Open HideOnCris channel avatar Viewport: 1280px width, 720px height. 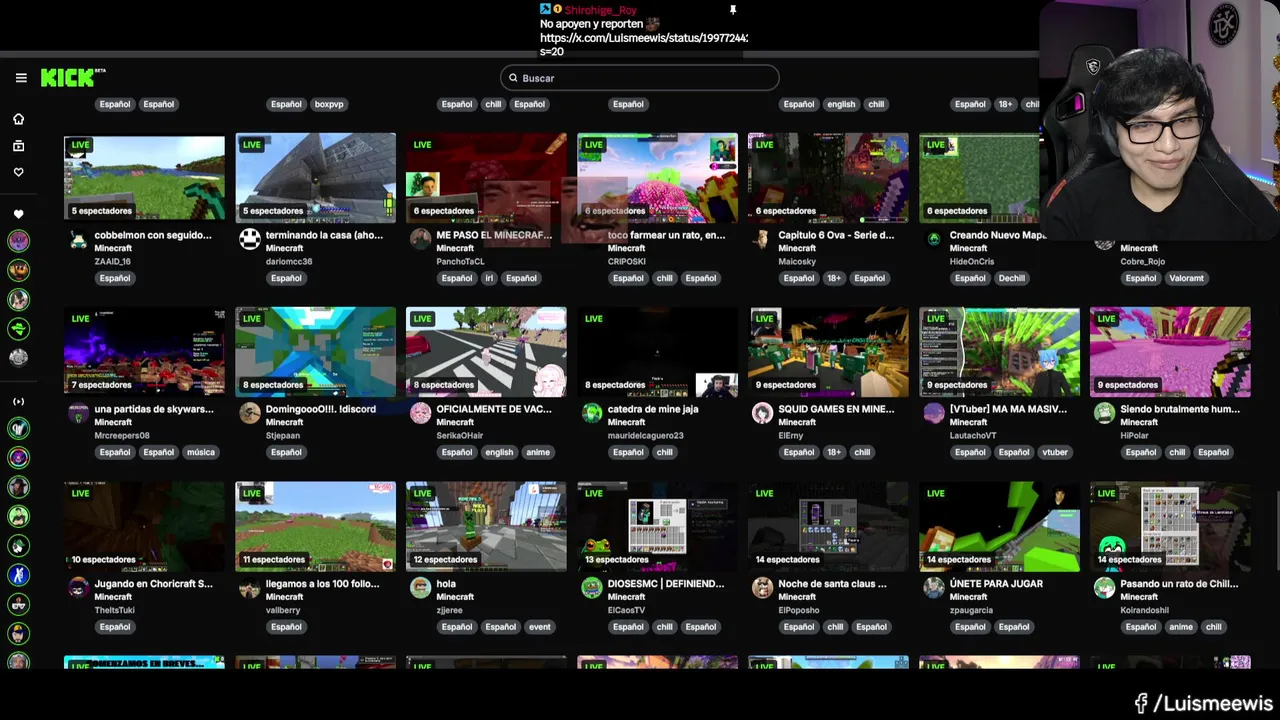[x=934, y=240]
